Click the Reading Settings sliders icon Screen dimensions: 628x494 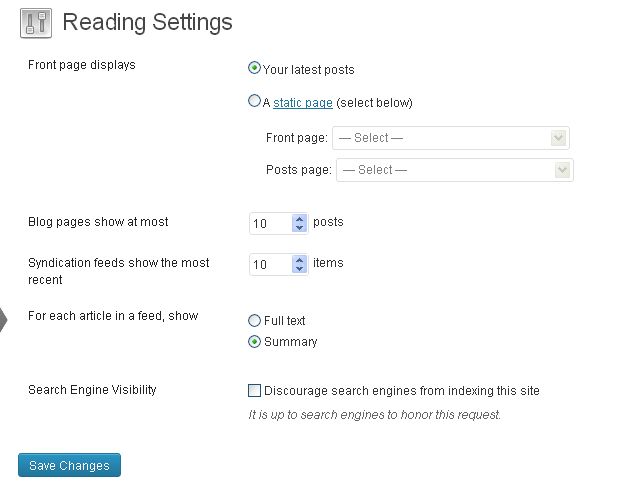35,23
